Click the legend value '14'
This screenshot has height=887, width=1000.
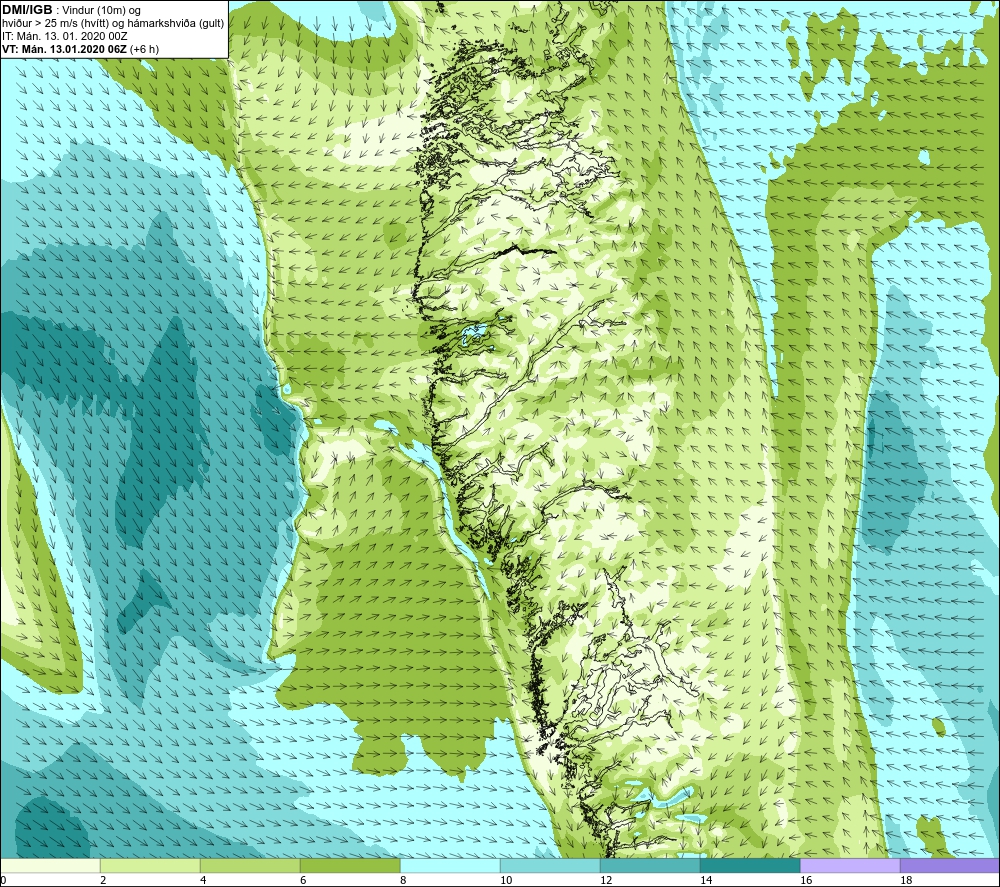(706, 881)
